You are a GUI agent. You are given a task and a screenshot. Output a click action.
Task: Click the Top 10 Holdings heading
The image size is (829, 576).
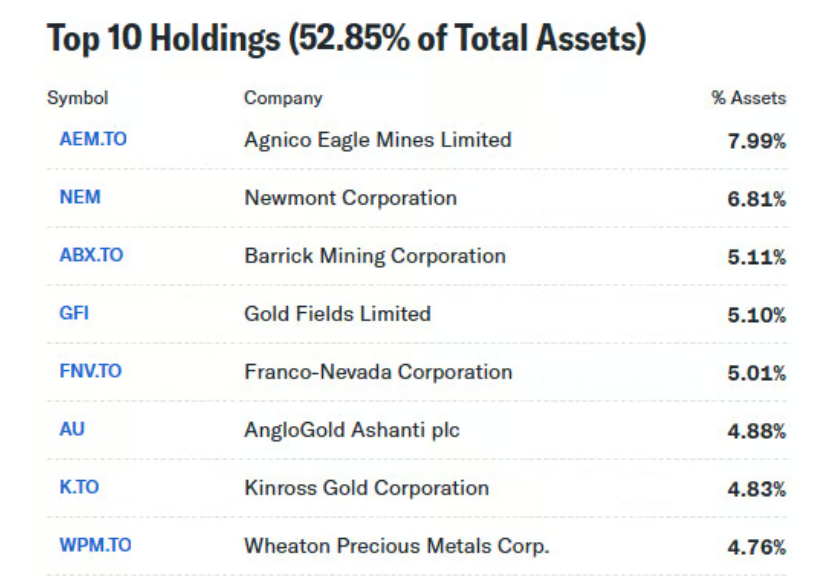coord(346,38)
